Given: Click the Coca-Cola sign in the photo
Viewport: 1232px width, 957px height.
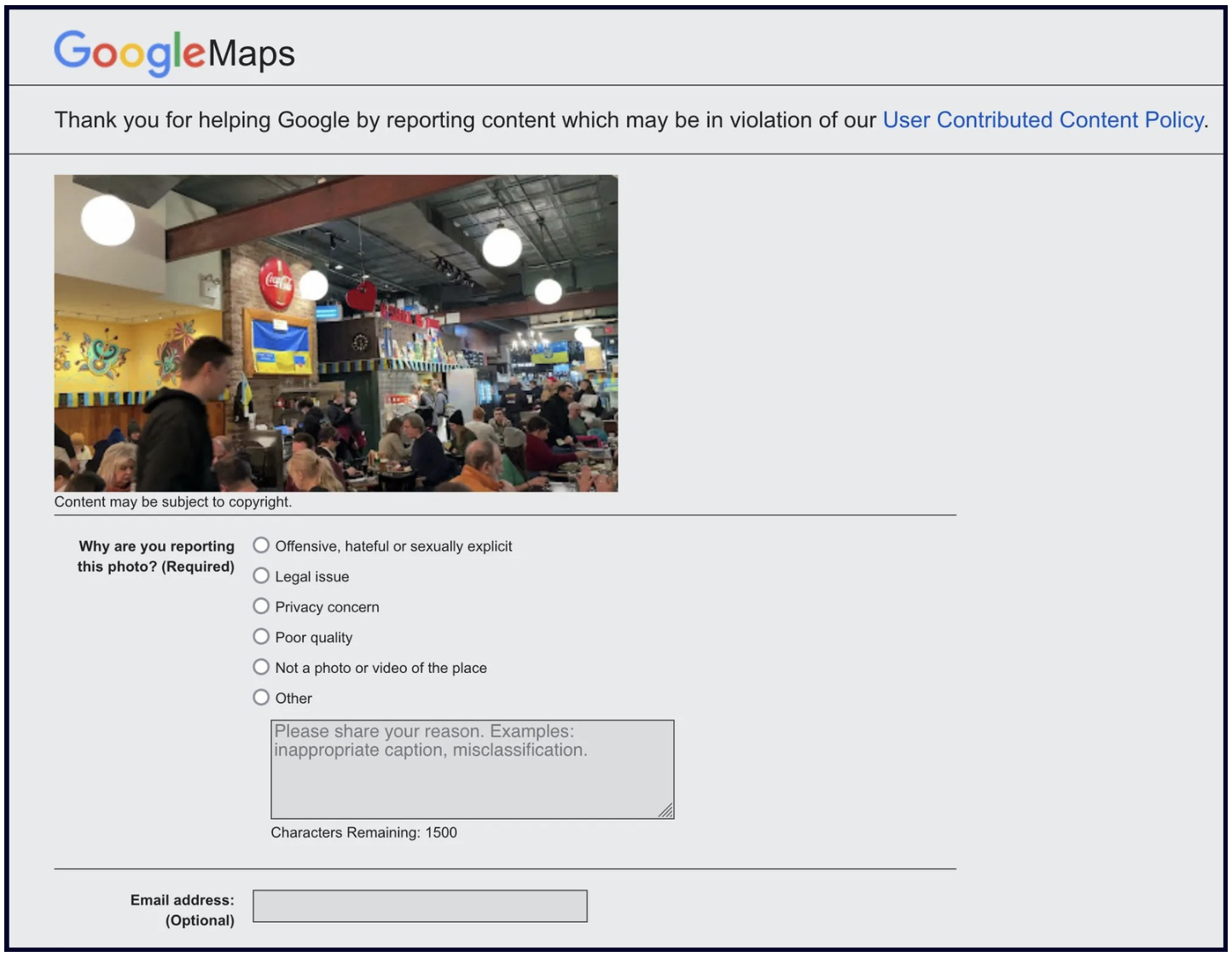Looking at the screenshot, I should 276,281.
